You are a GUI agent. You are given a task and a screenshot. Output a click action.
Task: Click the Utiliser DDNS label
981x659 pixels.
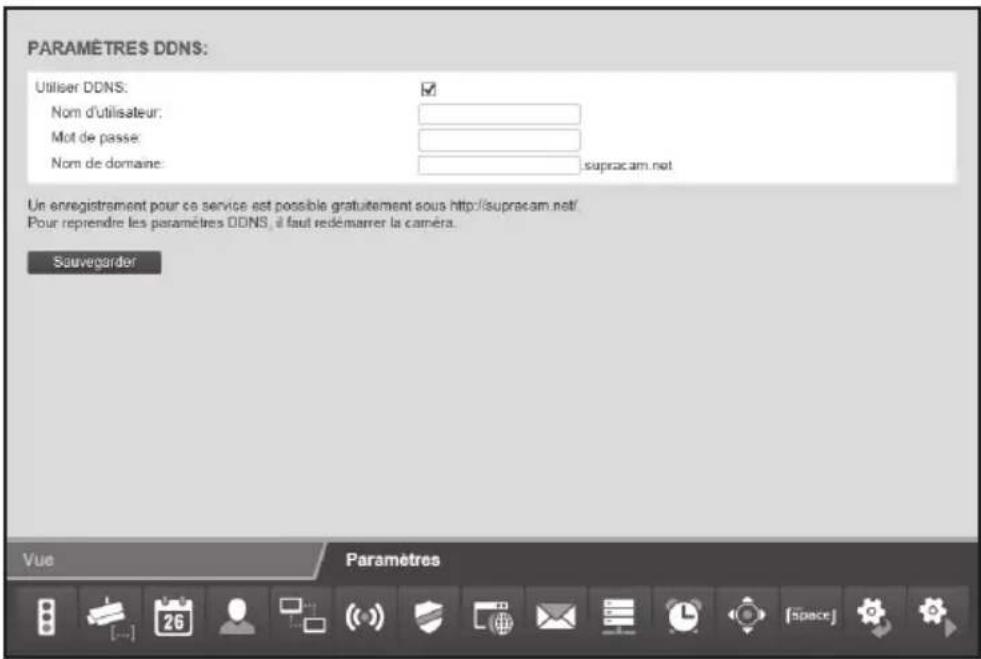tap(81, 88)
